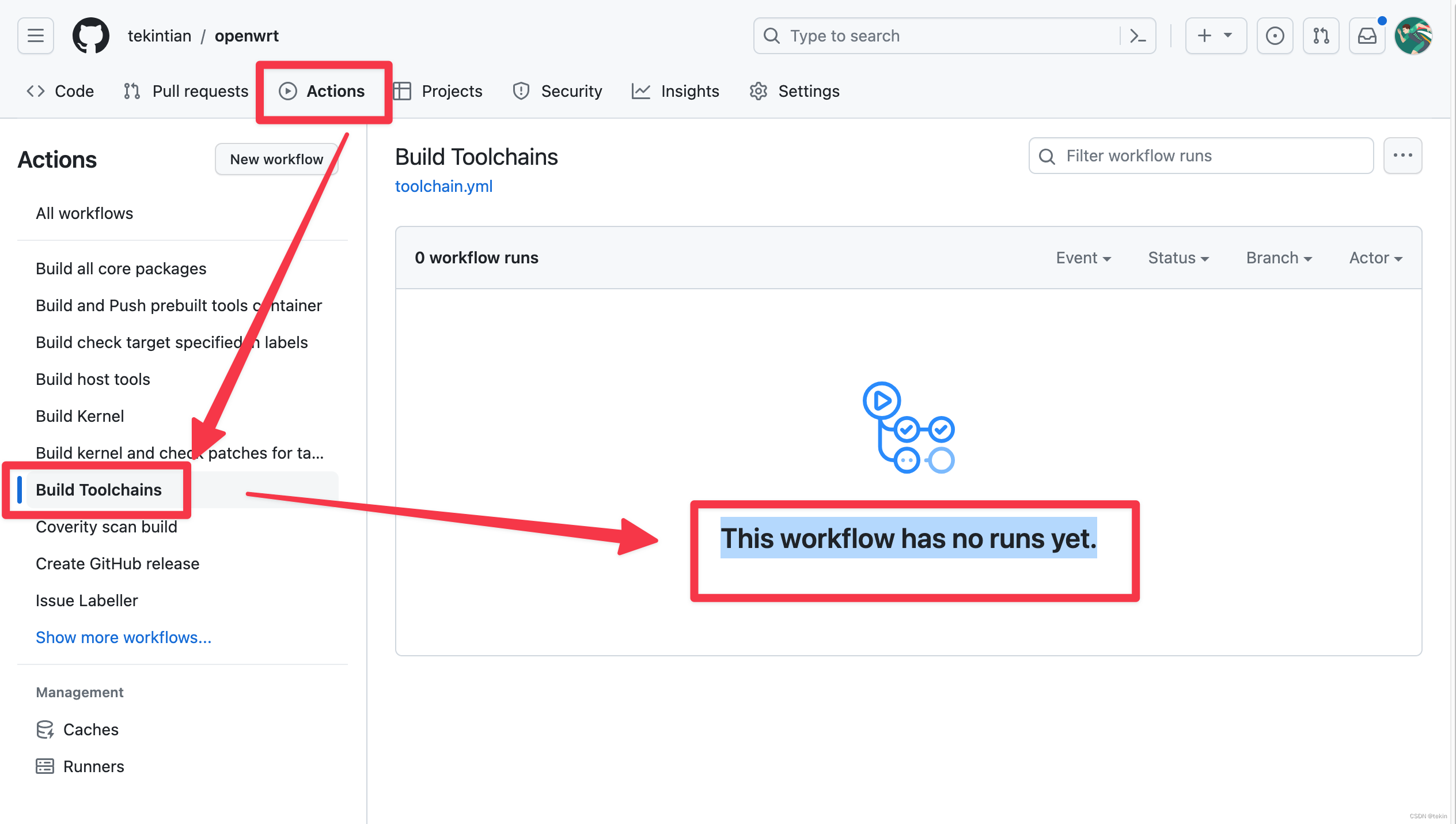Focus the Type to search field
Viewport: 1456px width, 824px height.
click(954, 36)
